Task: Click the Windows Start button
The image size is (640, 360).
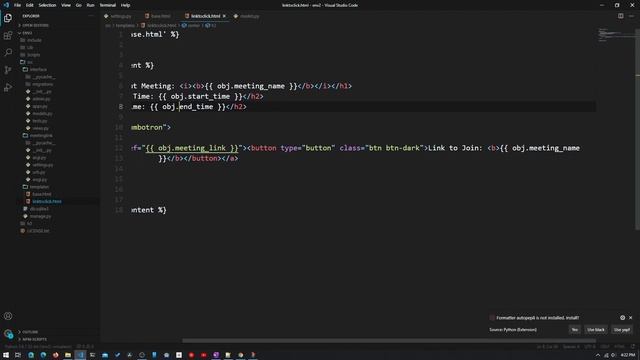Action: 6,355
